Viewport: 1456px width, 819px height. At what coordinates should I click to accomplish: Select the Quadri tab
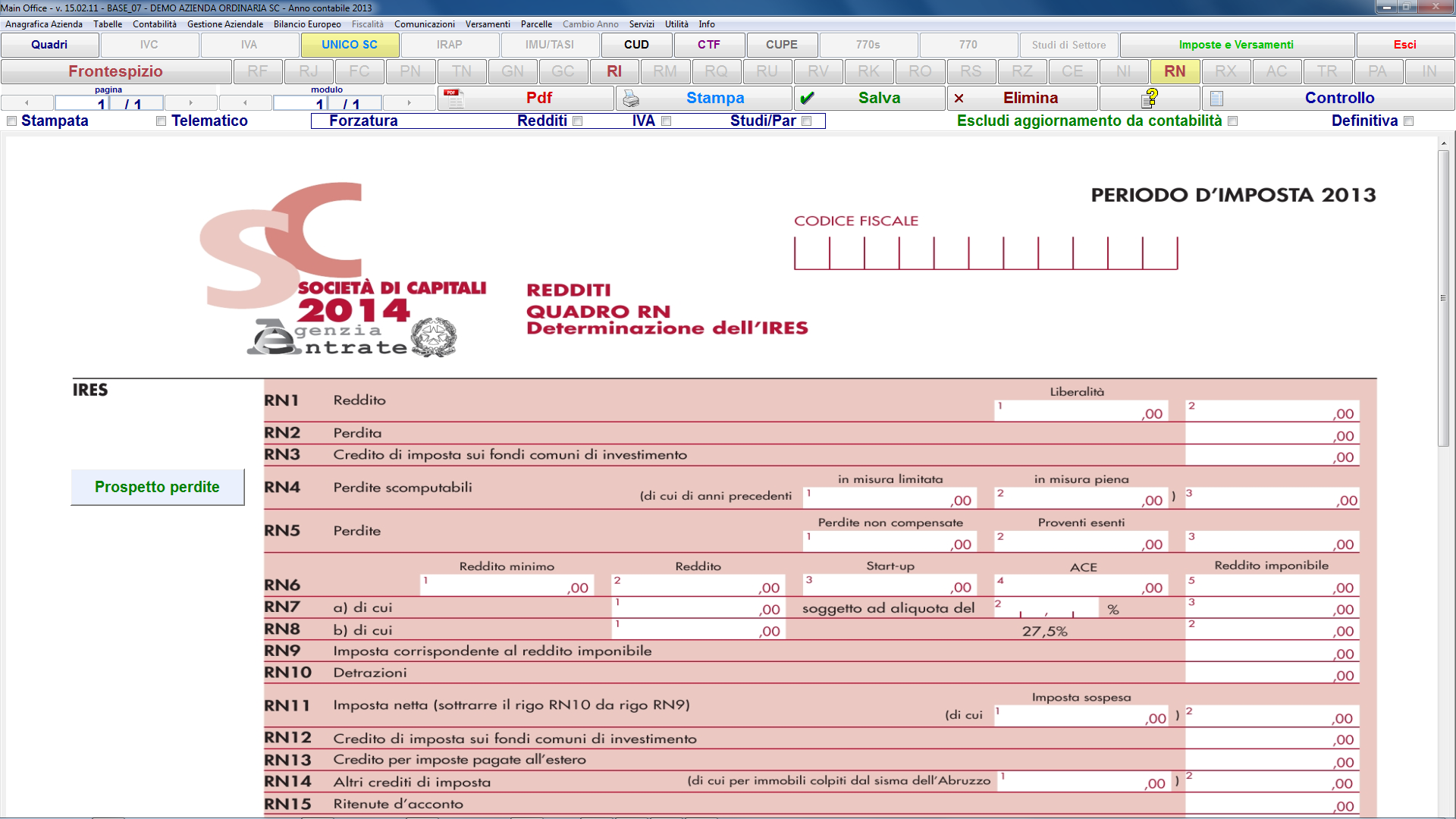(x=49, y=45)
